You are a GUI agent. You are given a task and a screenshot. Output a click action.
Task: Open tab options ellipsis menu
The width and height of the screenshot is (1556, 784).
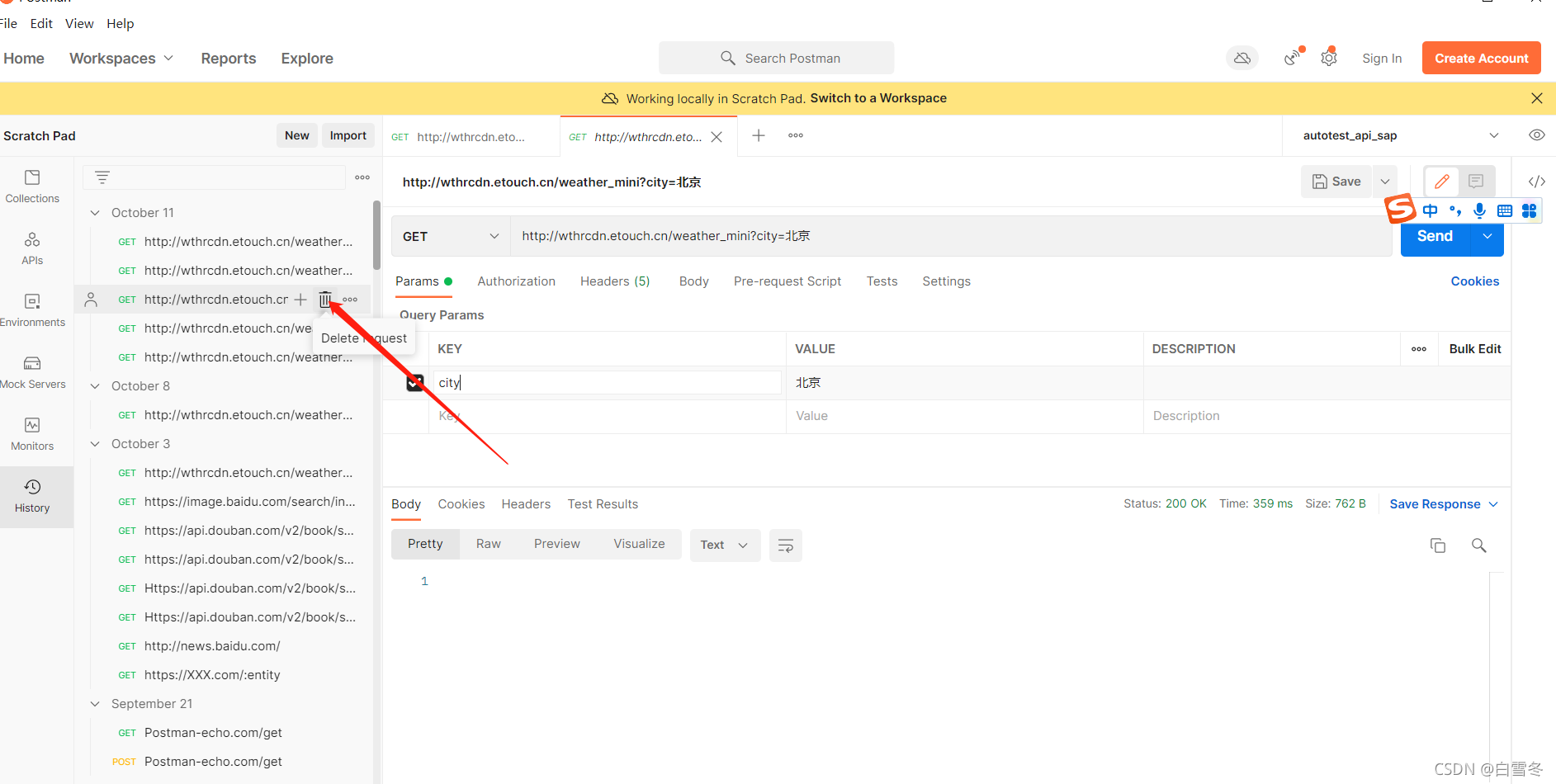point(796,135)
